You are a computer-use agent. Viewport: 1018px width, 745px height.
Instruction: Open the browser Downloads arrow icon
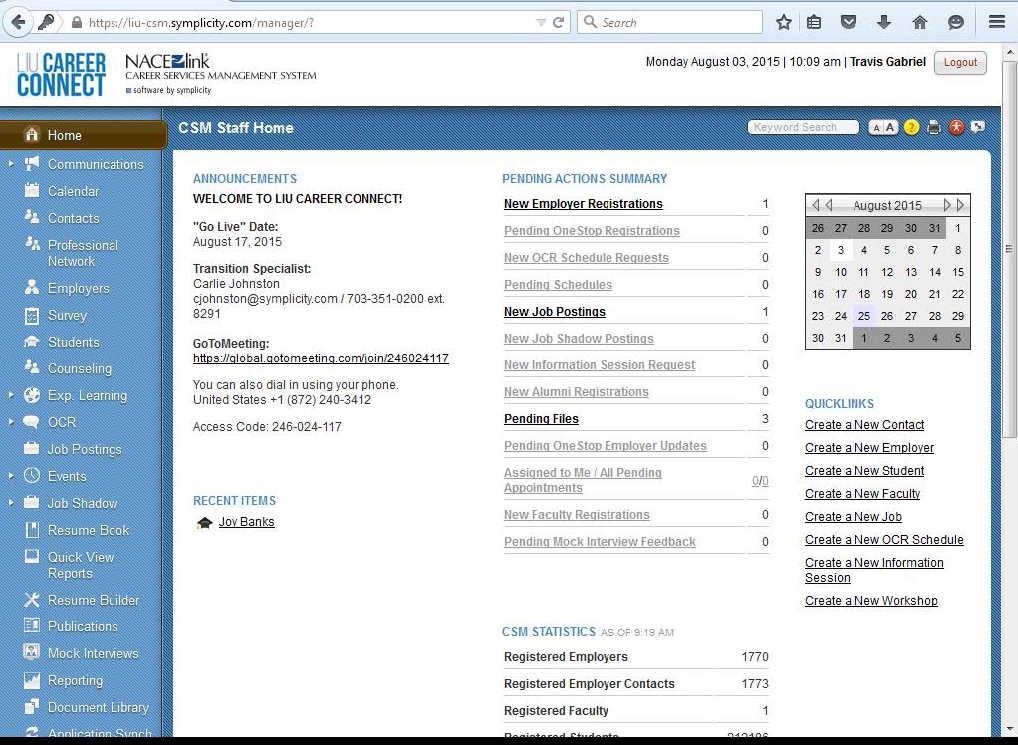880,21
